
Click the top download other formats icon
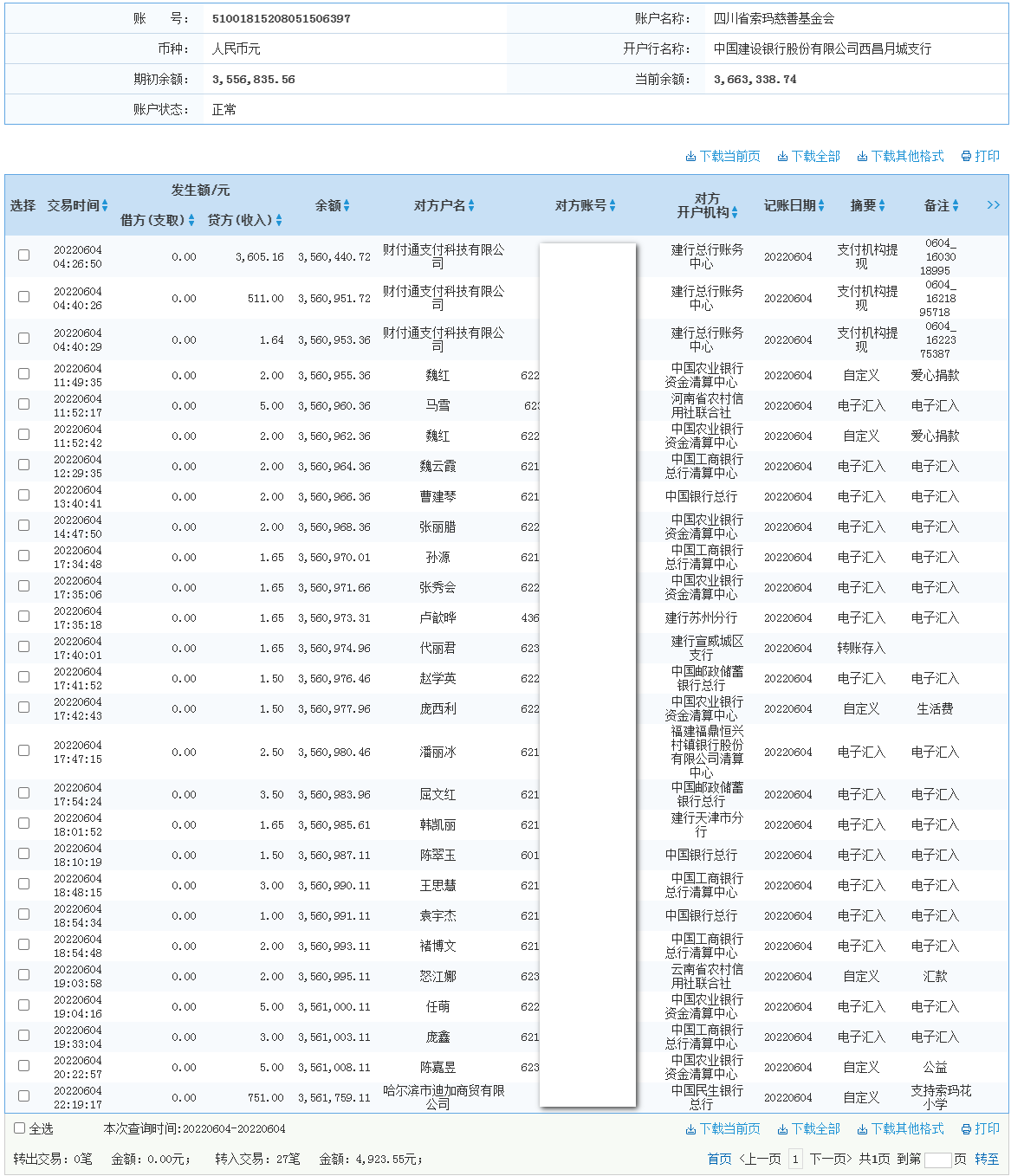coord(862,157)
